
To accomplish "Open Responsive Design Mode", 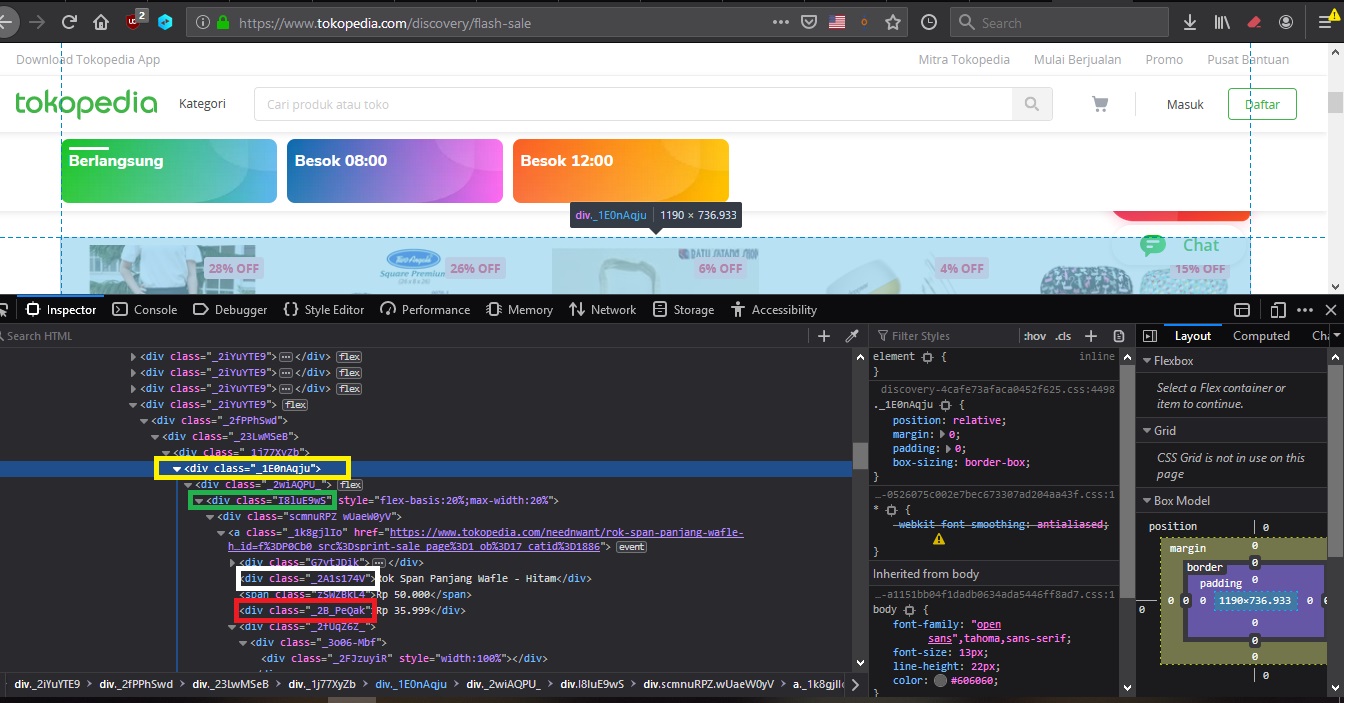I will tap(1278, 310).
